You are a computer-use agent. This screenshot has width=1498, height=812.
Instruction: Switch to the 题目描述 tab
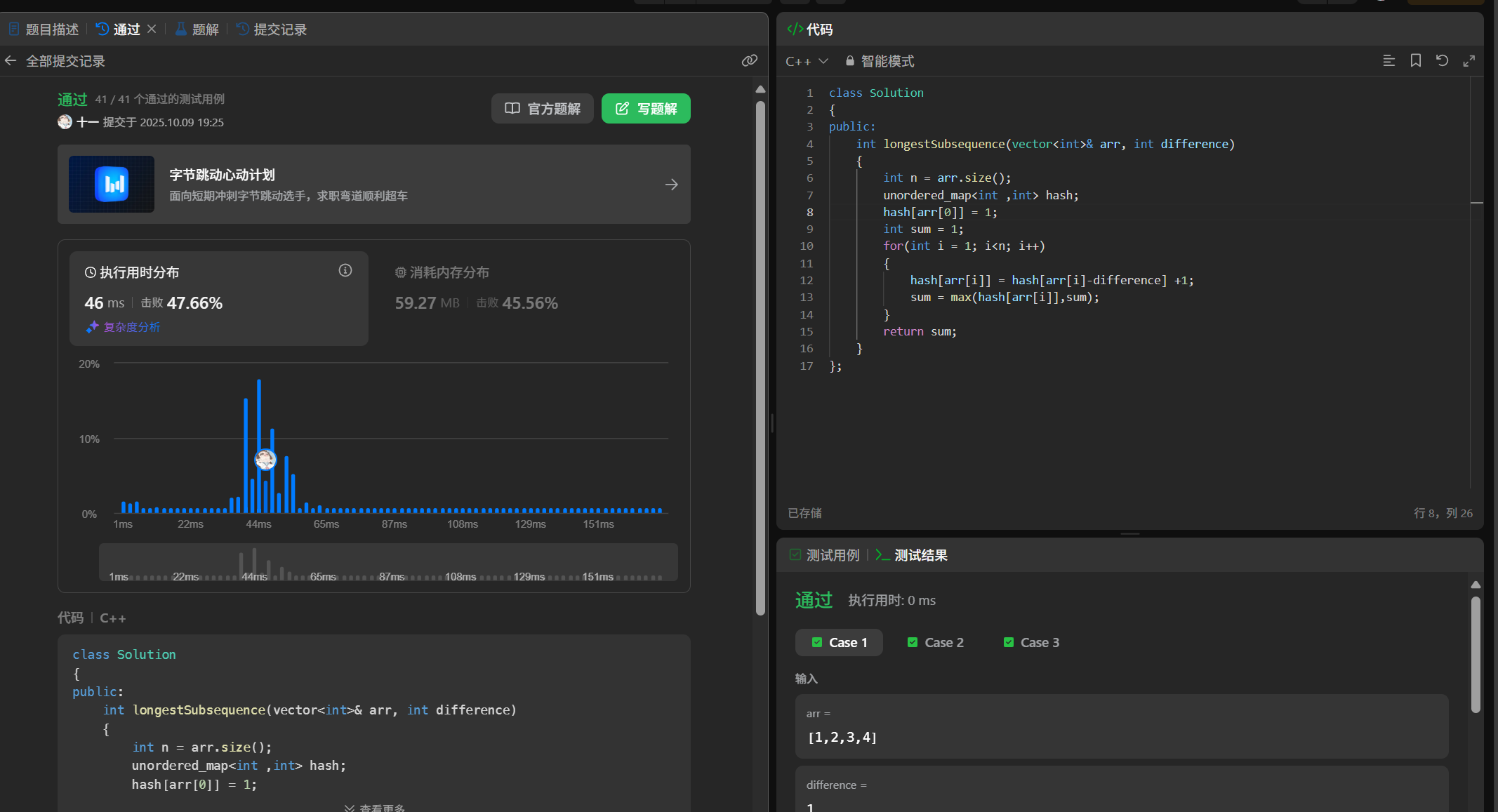[x=44, y=29]
